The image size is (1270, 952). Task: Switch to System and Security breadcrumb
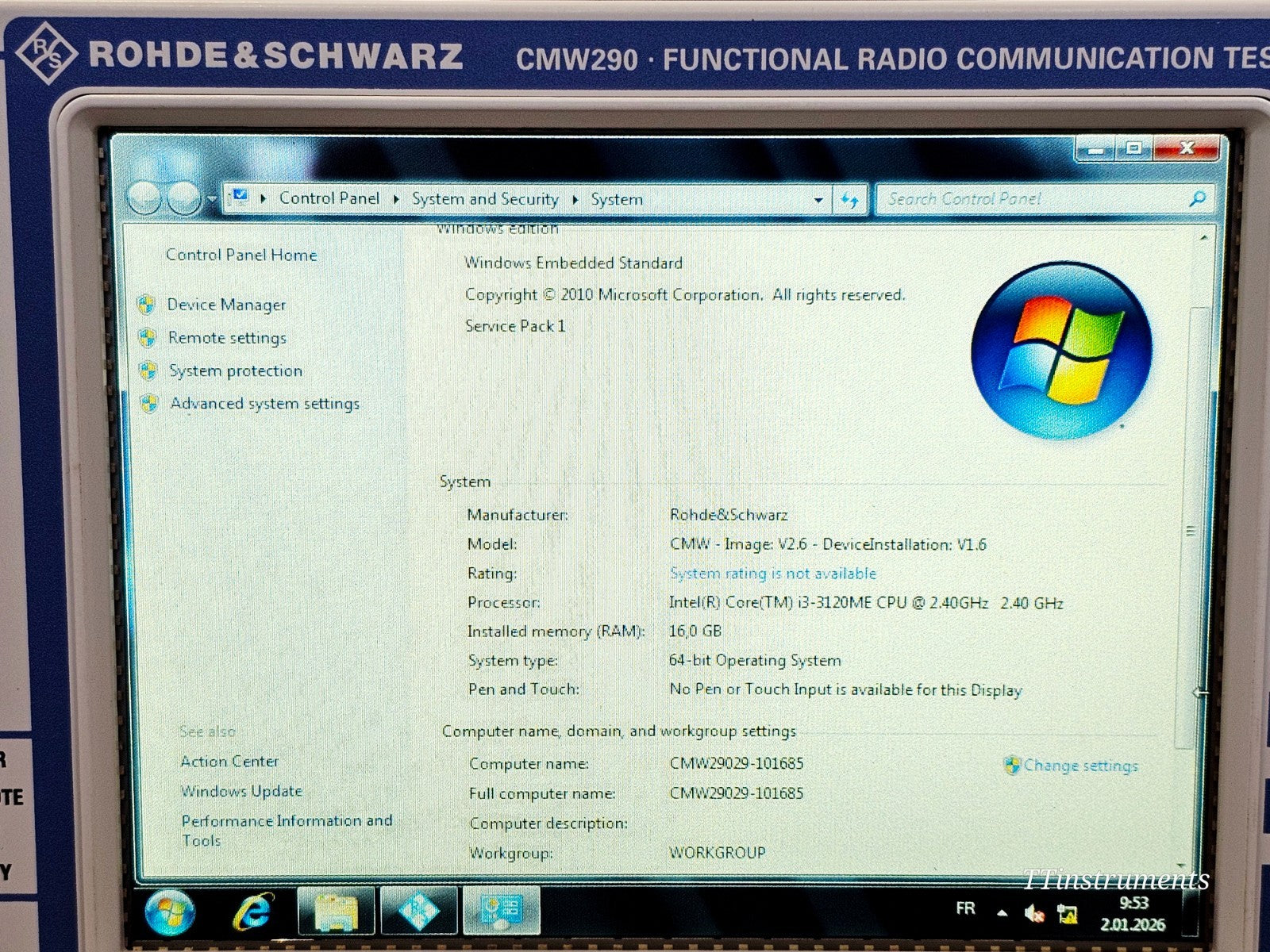(x=485, y=199)
